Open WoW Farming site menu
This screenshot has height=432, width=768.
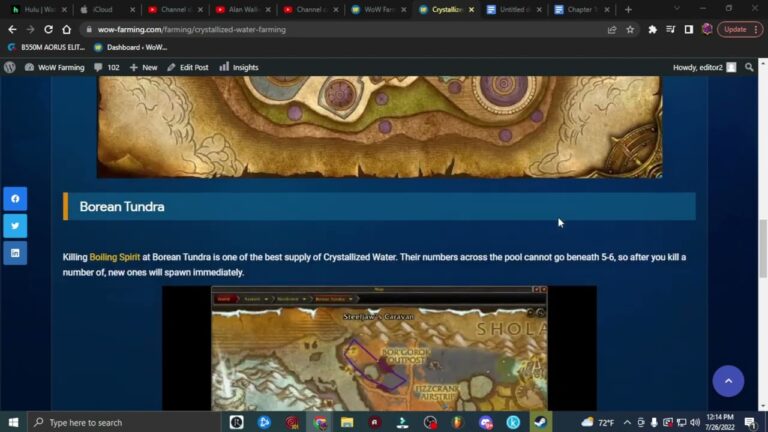tap(54, 68)
